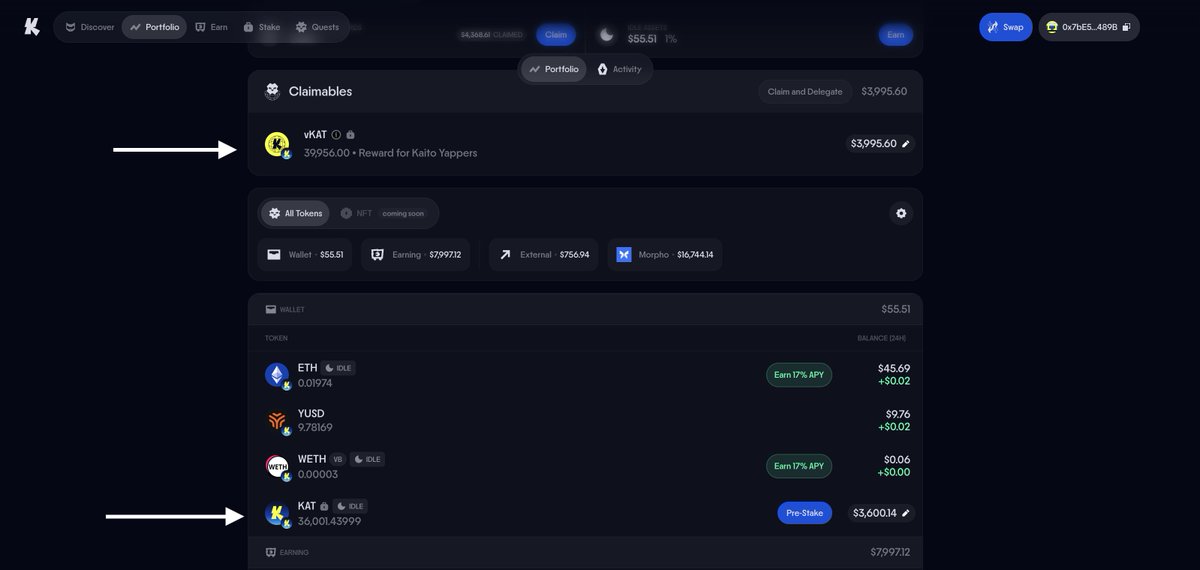Click the Katana logo in the header
The height and width of the screenshot is (570, 1200).
[32, 27]
